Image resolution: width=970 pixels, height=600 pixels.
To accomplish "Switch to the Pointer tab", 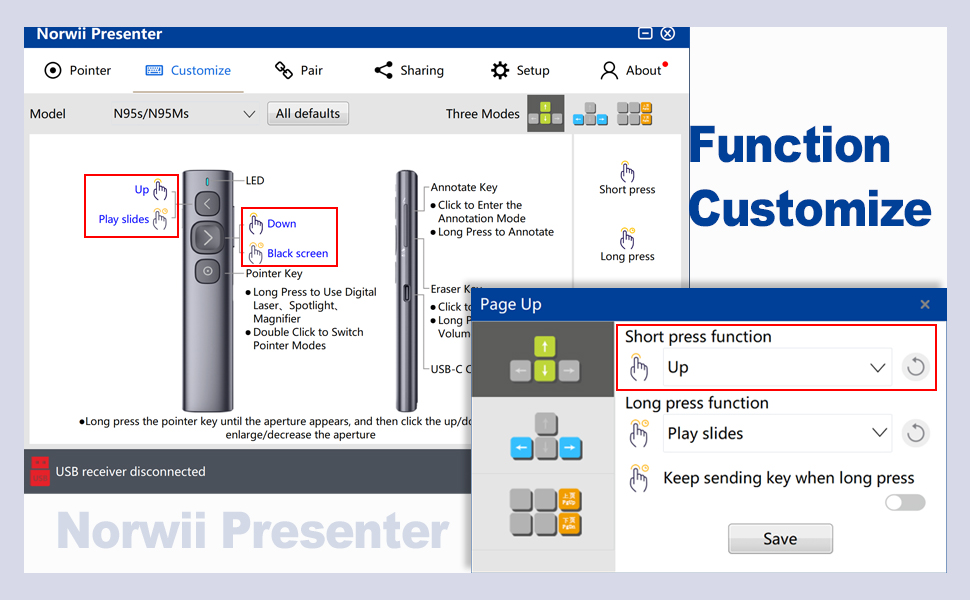I will (78, 71).
